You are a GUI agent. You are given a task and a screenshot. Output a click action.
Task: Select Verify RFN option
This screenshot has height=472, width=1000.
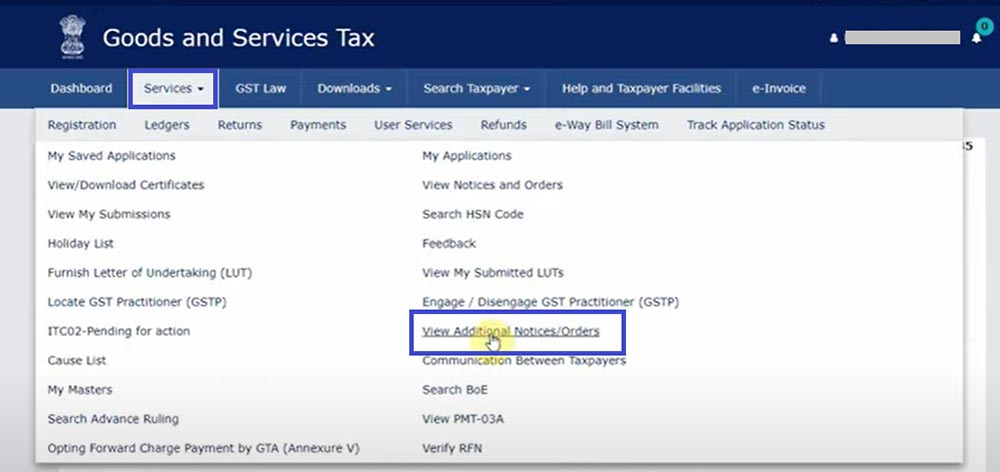[x=452, y=448]
